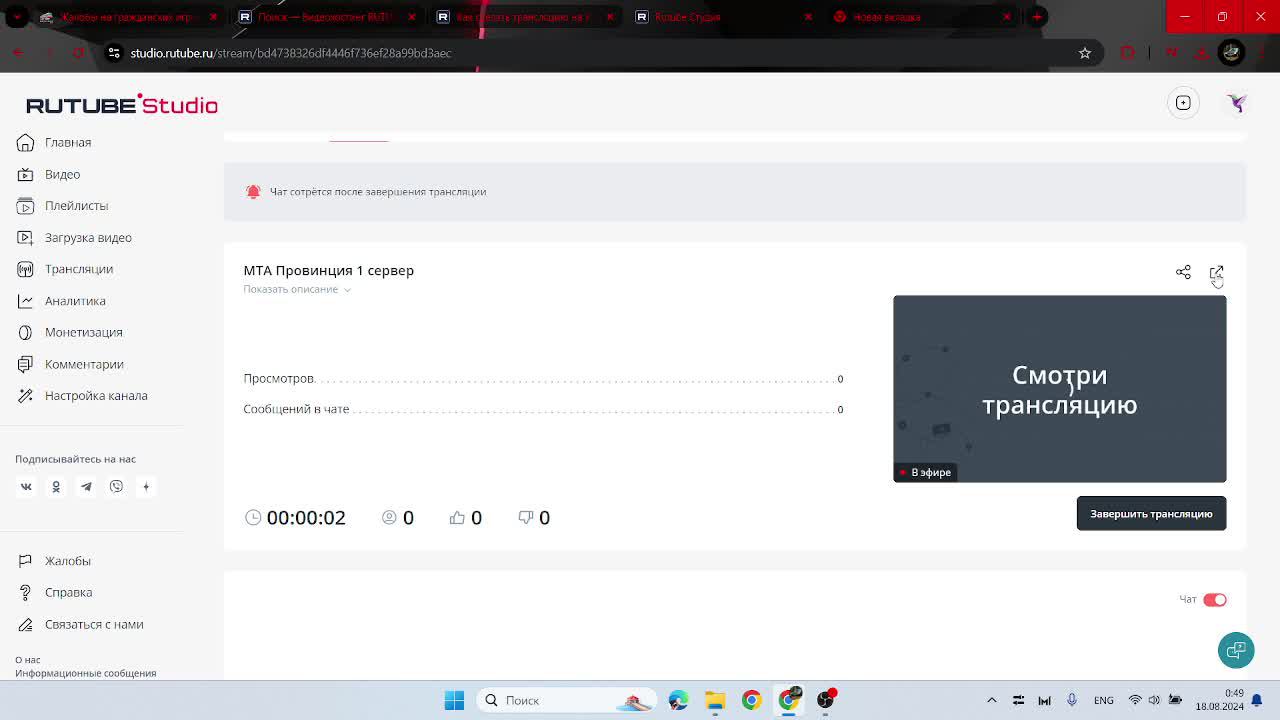Screen dimensions: 1280x720
Task: Click the add video icon in header
Action: 1183,103
